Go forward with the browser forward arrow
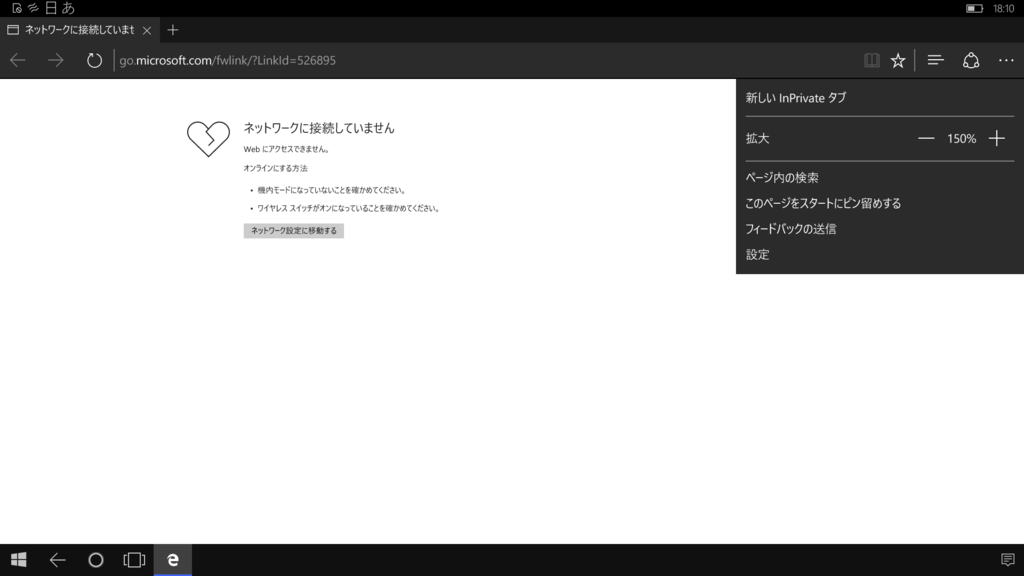Image resolution: width=1024 pixels, height=576 pixels. click(x=56, y=60)
